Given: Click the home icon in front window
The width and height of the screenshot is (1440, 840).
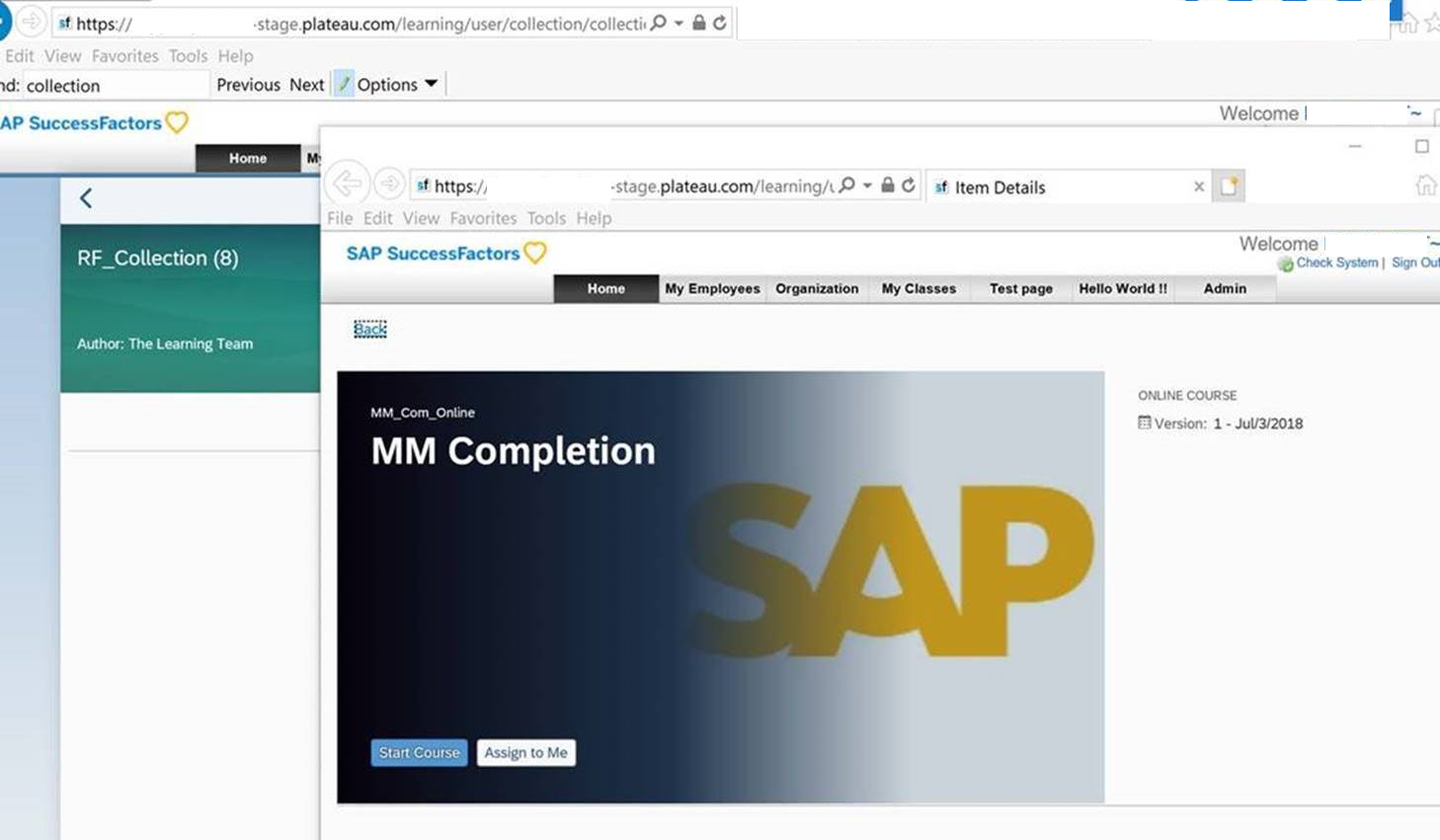Looking at the screenshot, I should click(x=1426, y=185).
